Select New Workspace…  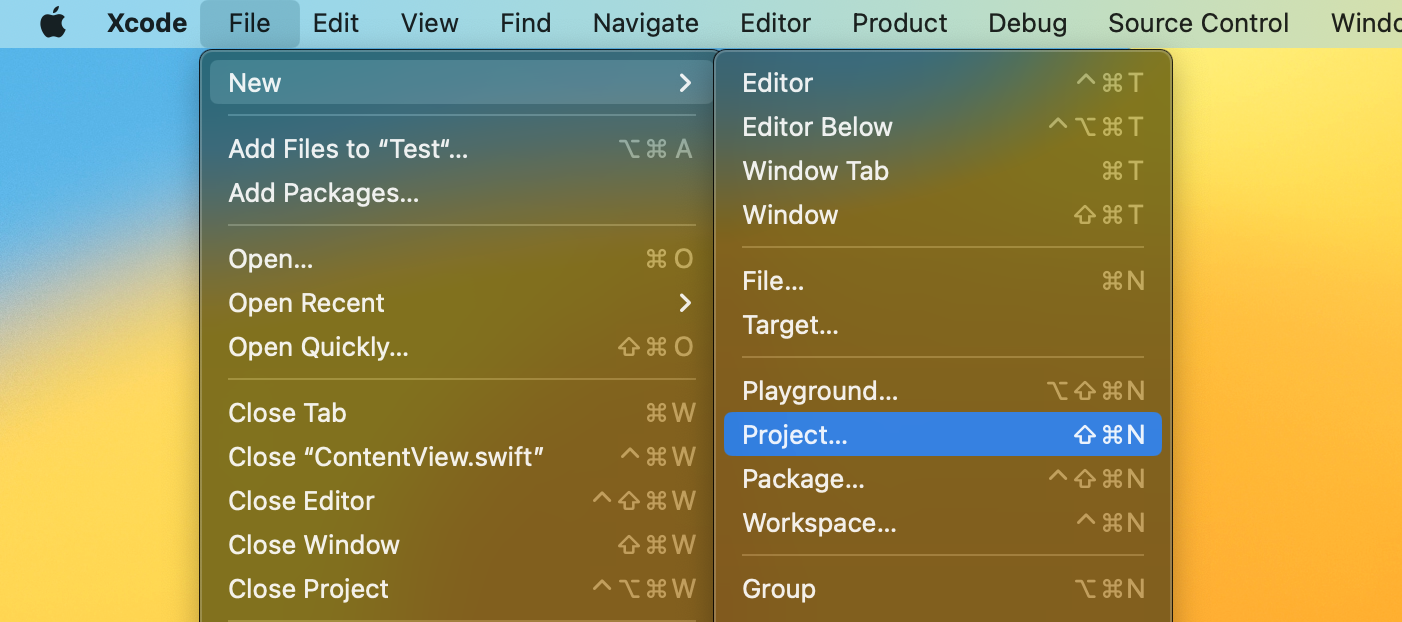click(x=943, y=523)
